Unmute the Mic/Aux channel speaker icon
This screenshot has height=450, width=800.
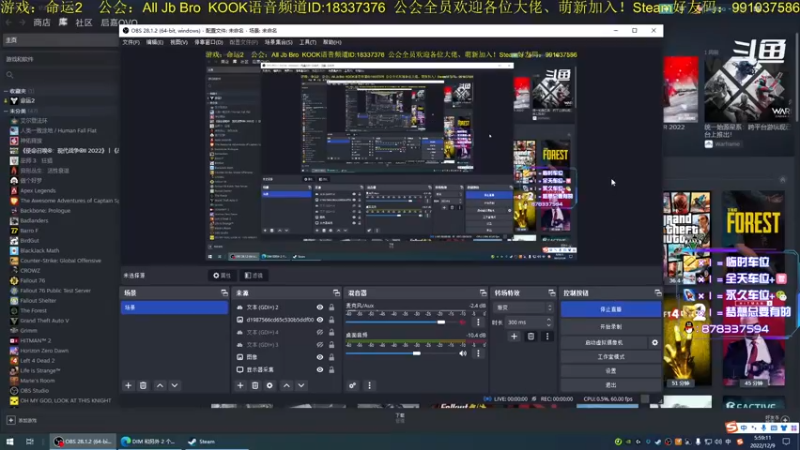click(x=463, y=322)
